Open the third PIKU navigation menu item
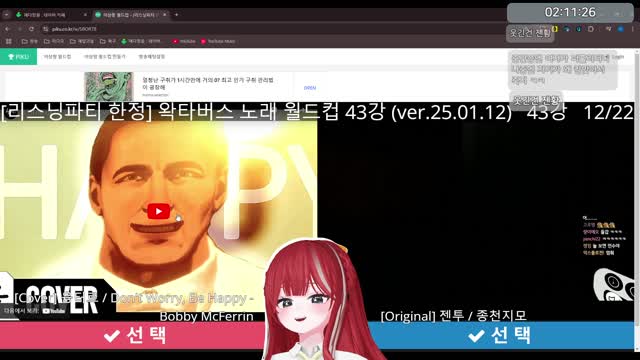This screenshot has width=640, height=360. pyautogui.click(x=151, y=57)
